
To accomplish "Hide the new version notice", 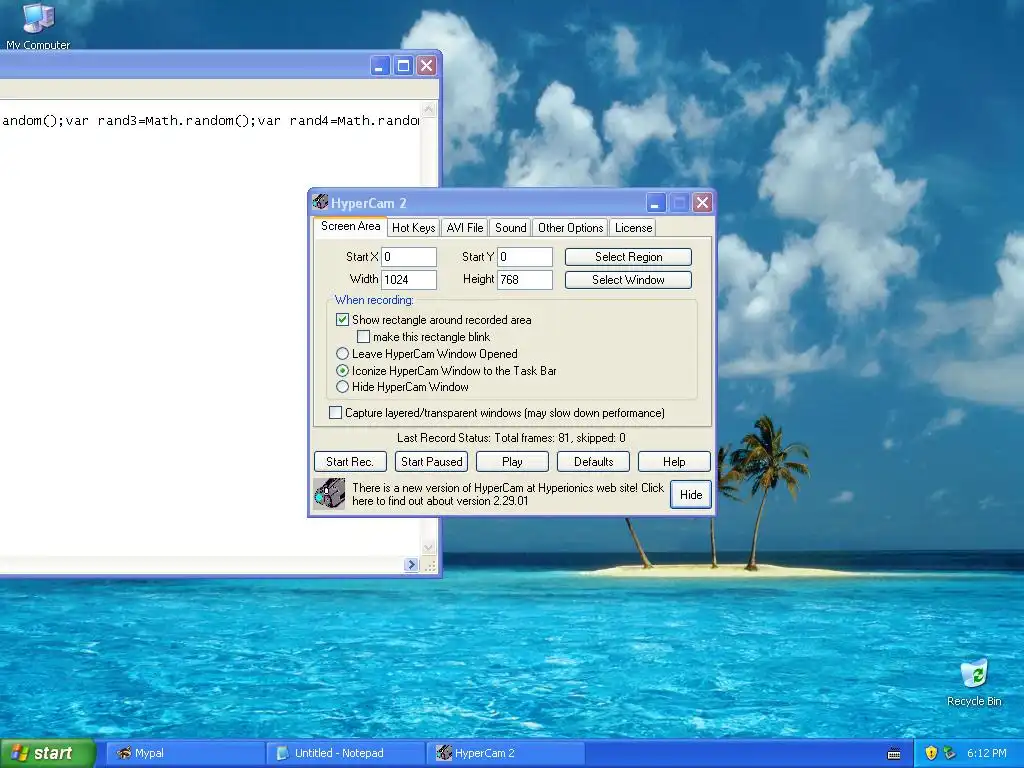I will point(690,494).
